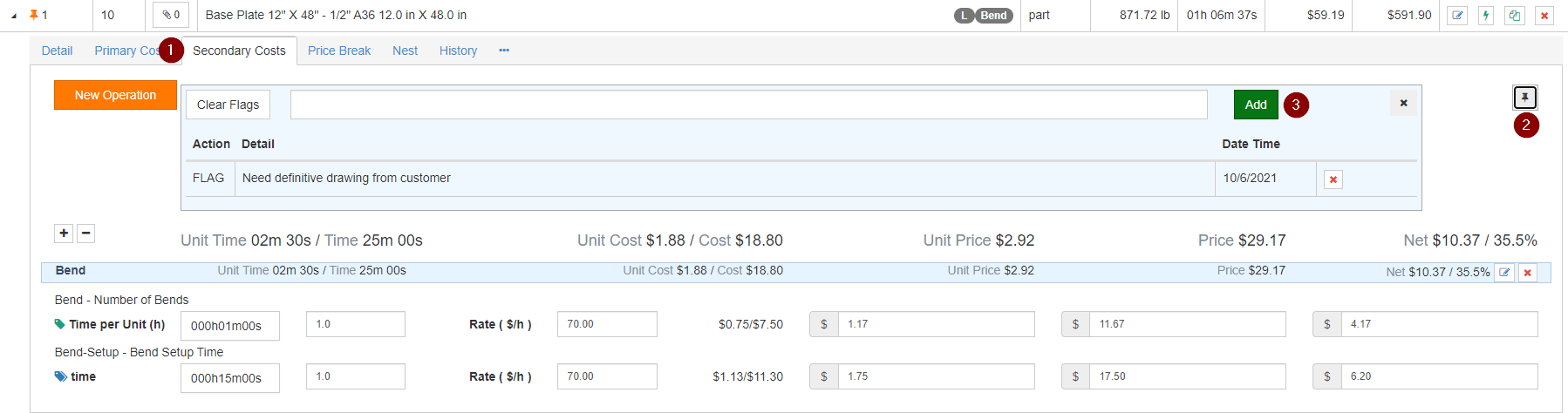1568x413 pixels.
Task: Open the more tabs ellipsis menu
Action: coord(503,51)
